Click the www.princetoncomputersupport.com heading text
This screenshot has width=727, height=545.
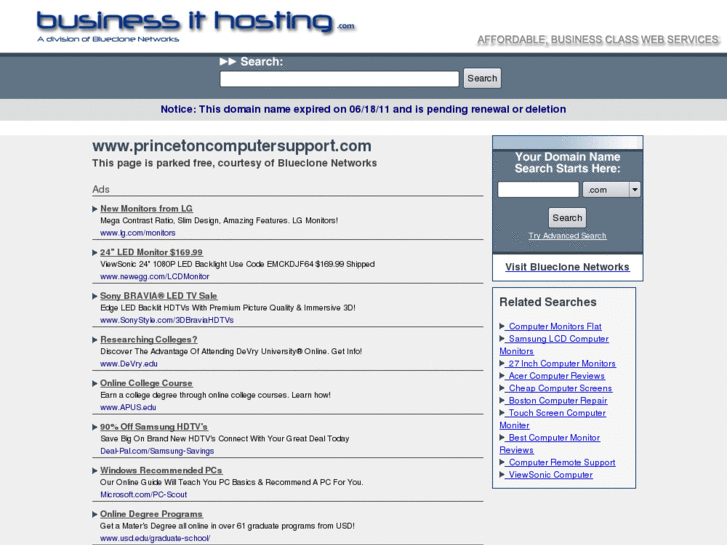232,146
